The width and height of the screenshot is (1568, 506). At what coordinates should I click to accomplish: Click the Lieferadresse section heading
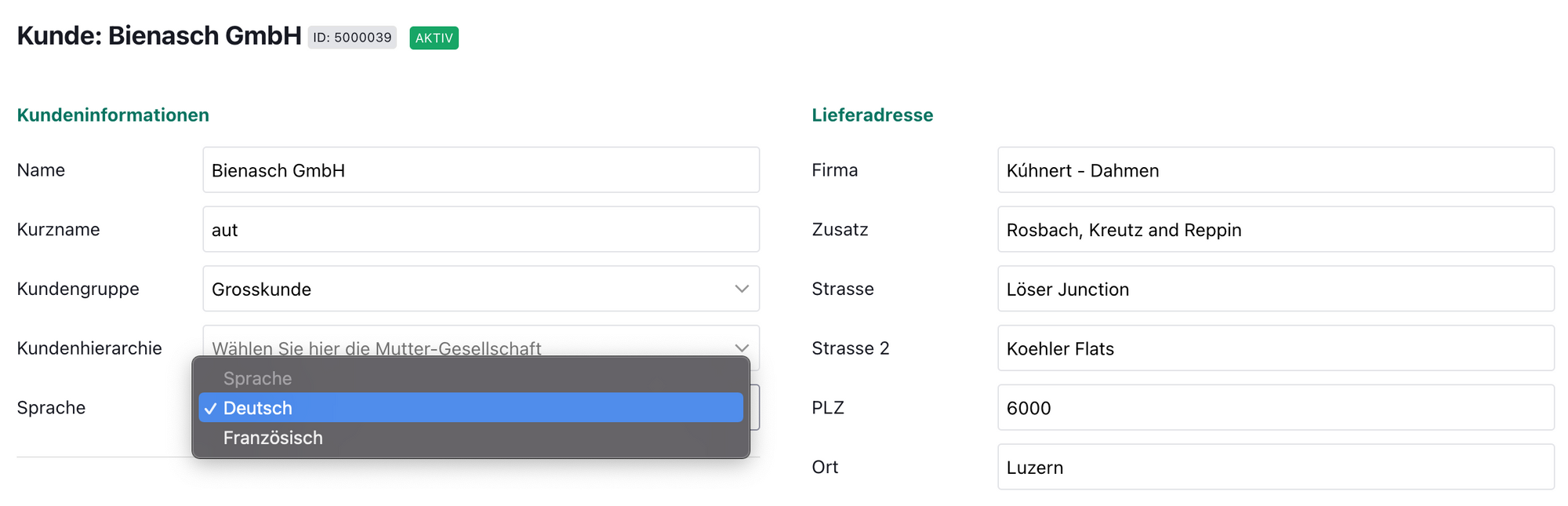(x=872, y=115)
